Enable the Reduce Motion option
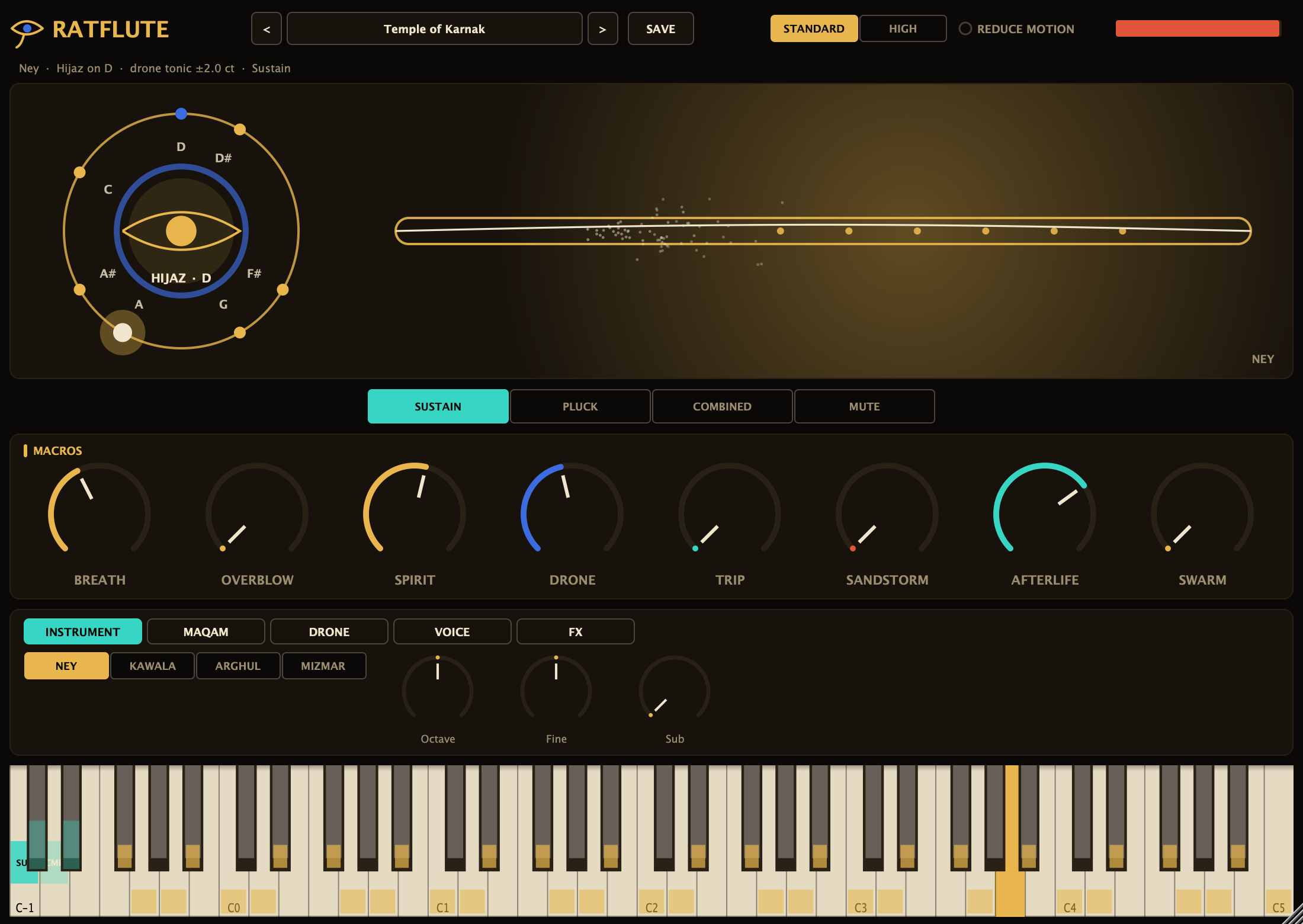The height and width of the screenshot is (924, 1303). click(x=1016, y=28)
